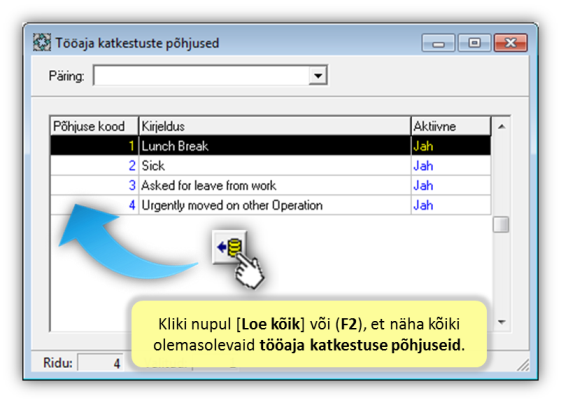Click the vertical scrollbar thumb
Image resolution: width=561 pixels, height=403 pixels.
coord(501,225)
